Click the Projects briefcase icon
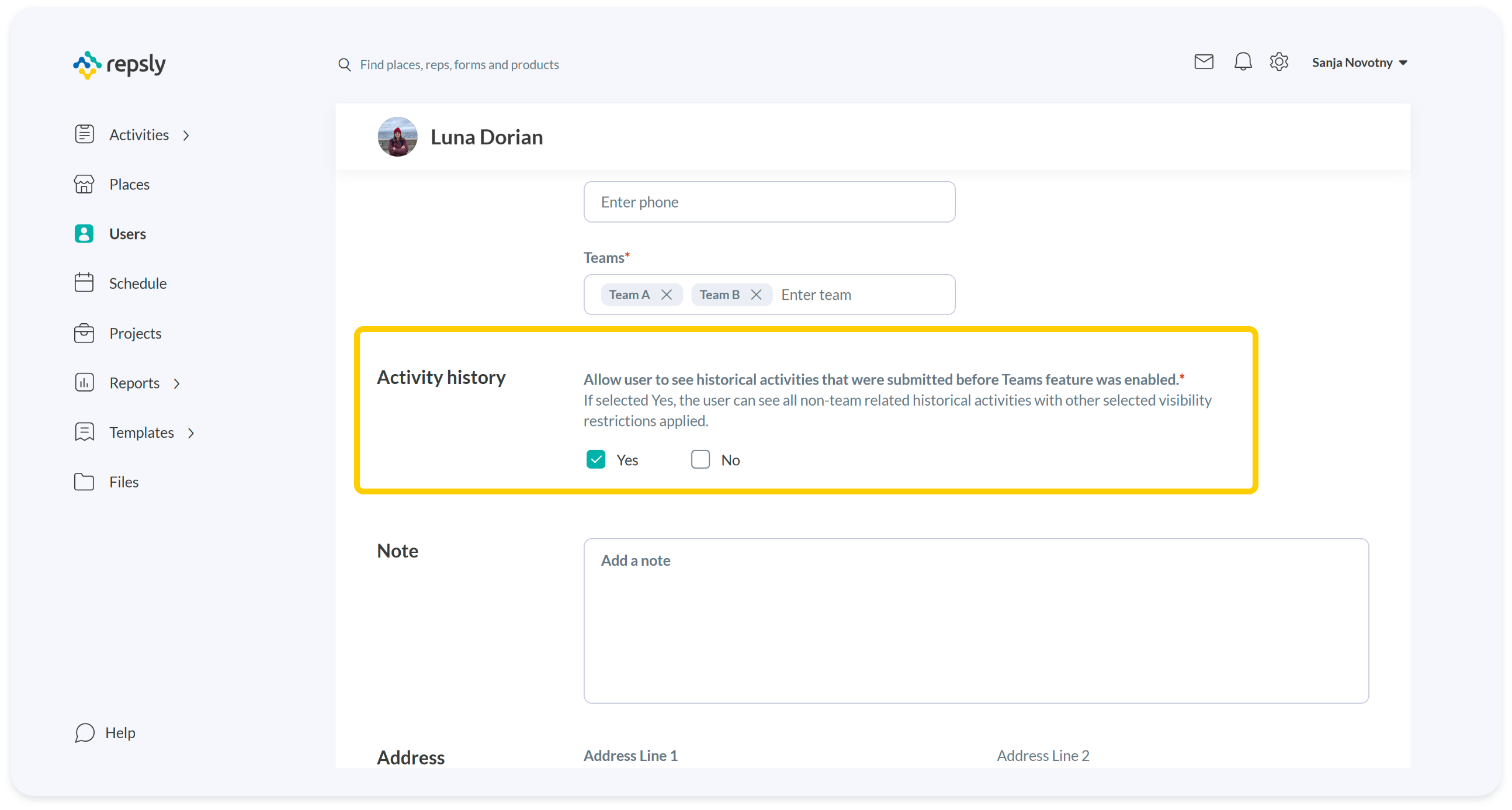The image size is (1512, 810). pos(84,333)
